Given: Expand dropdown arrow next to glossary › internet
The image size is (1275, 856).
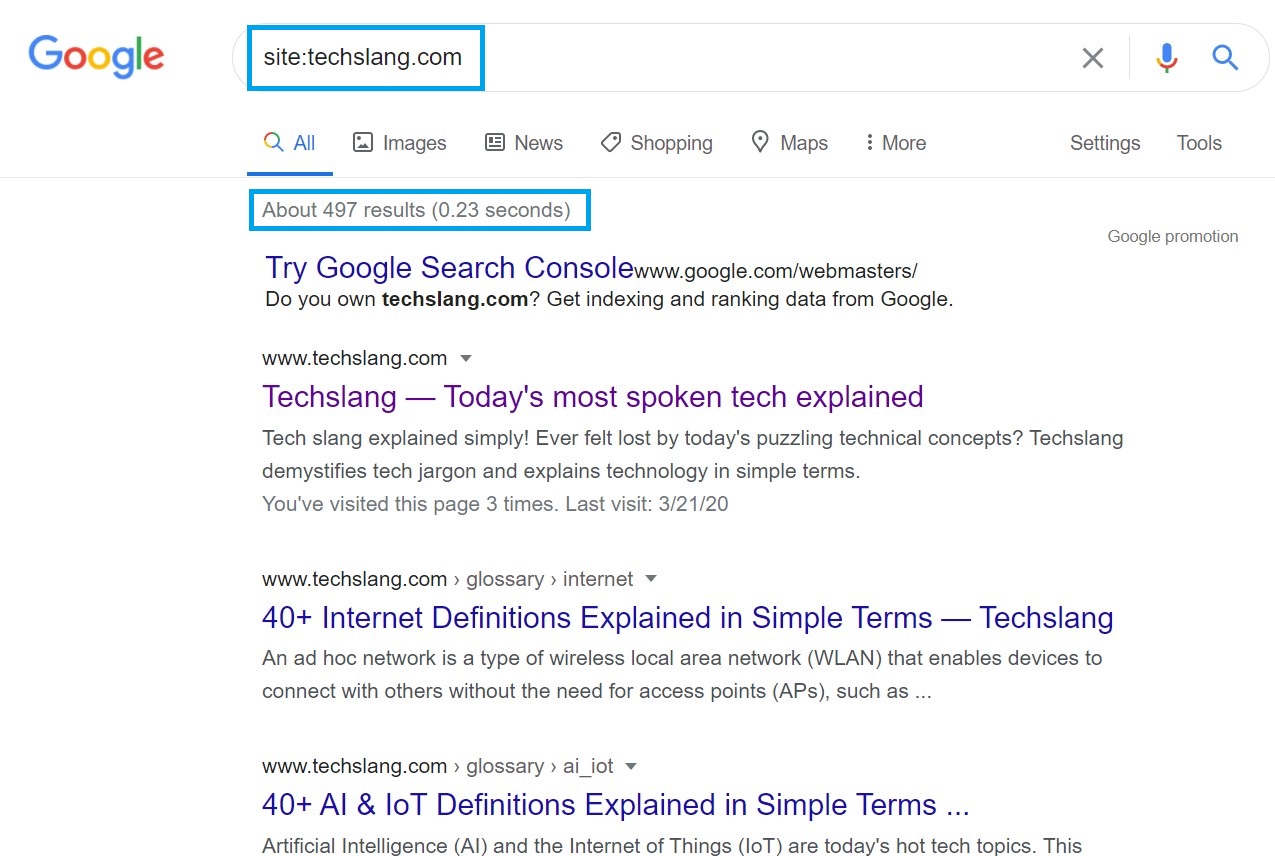Looking at the screenshot, I should (651, 579).
